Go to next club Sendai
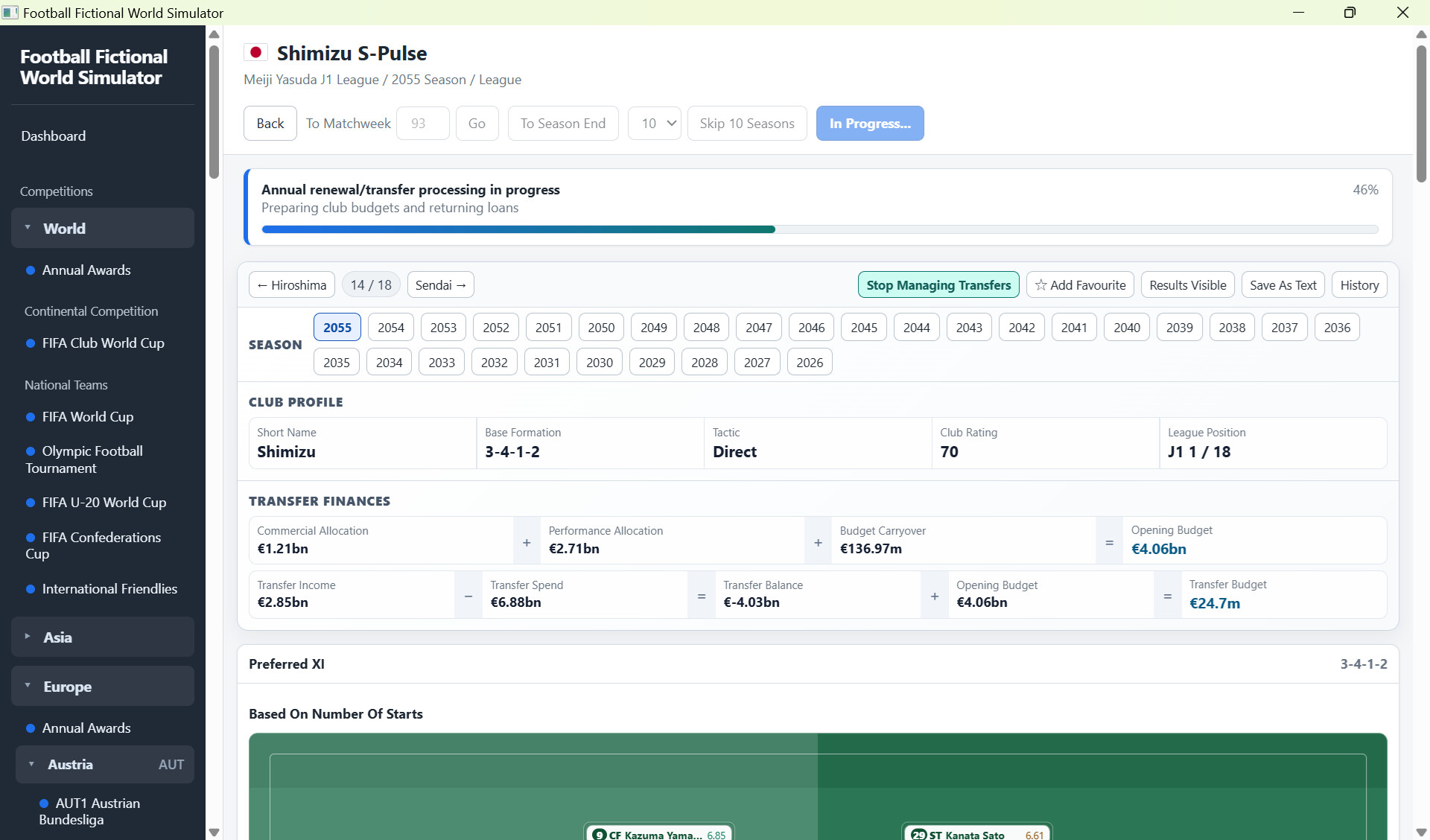1430x840 pixels. coord(440,285)
